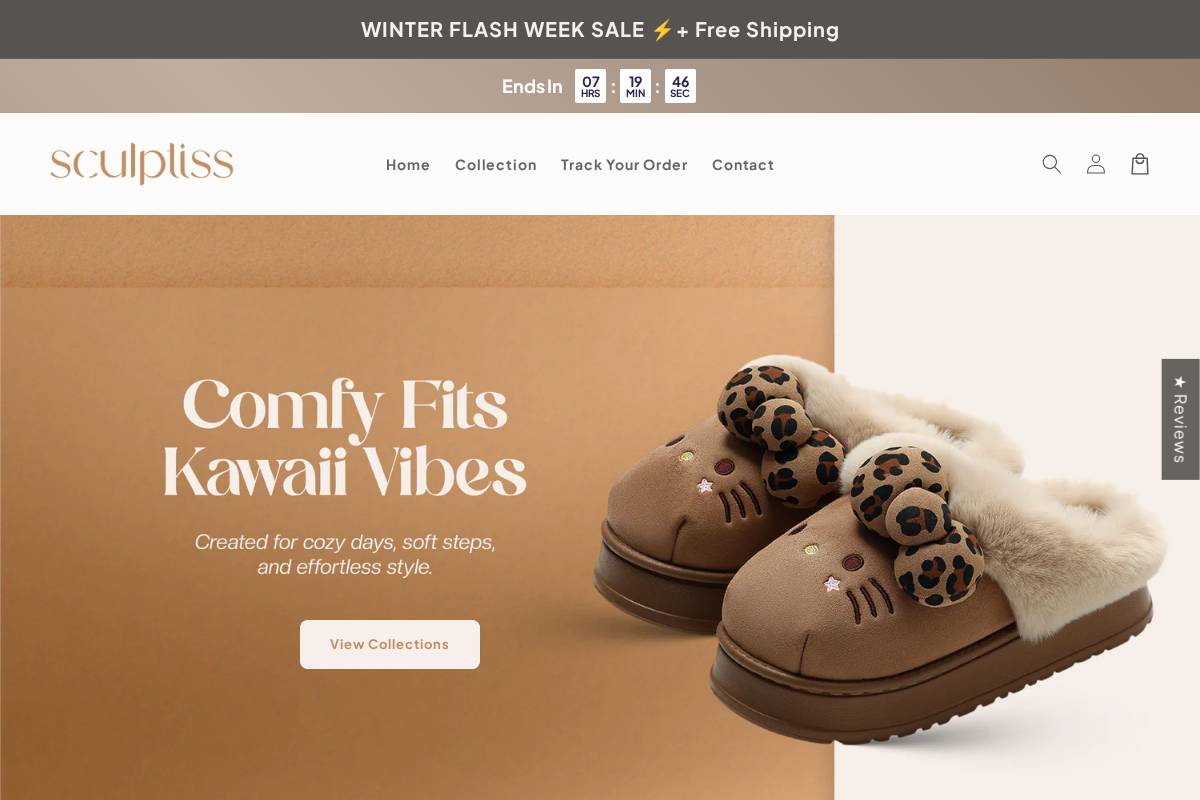
Task: Click the lightning bolt icon in banner
Action: point(662,30)
